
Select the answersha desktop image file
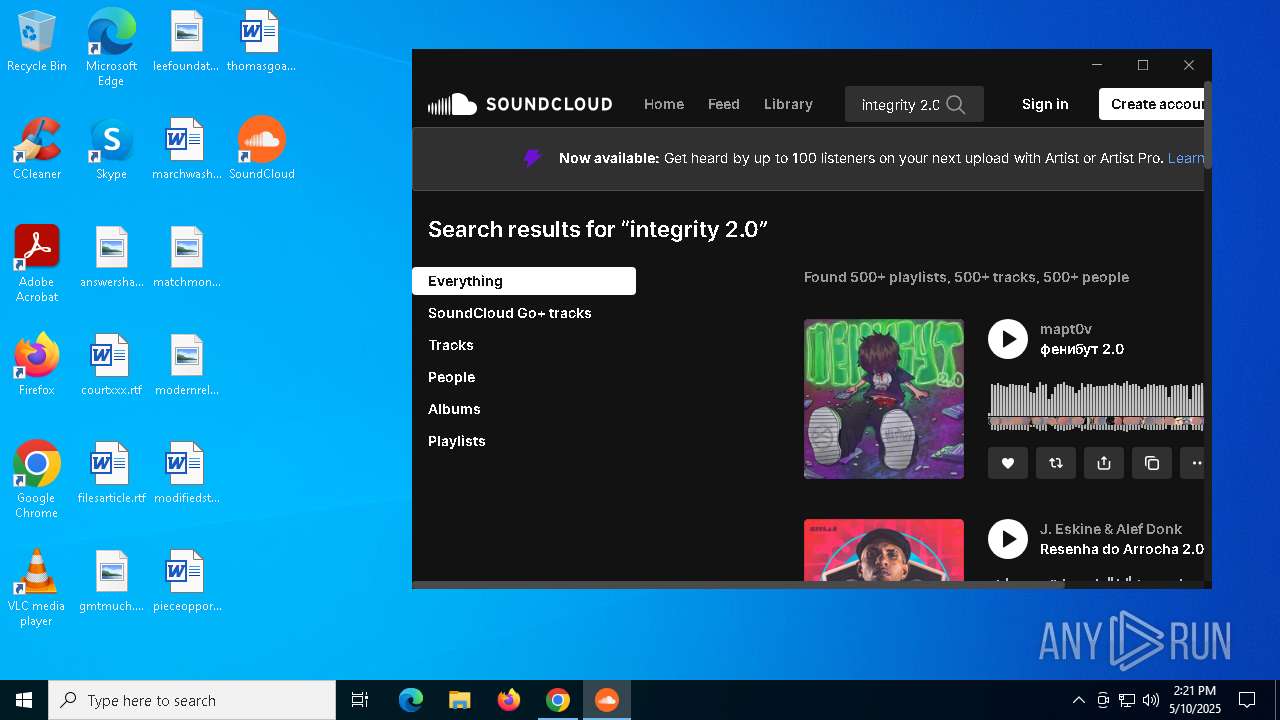coord(111,257)
